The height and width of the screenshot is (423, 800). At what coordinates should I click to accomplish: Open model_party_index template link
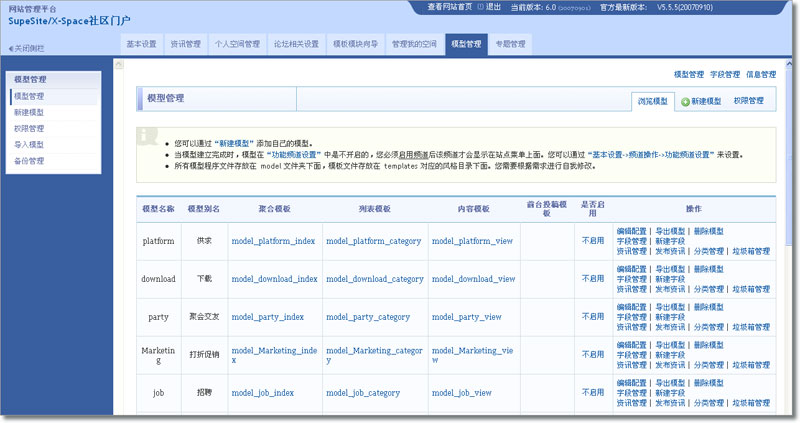(267, 317)
